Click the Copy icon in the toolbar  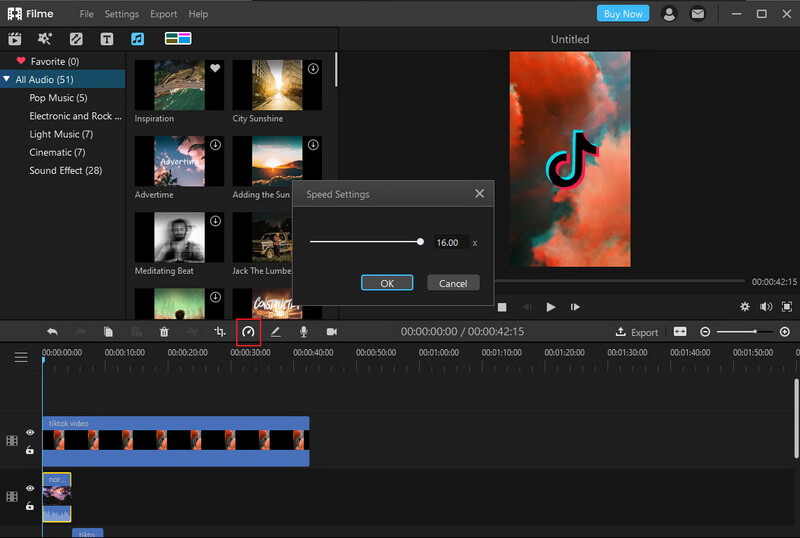tap(108, 332)
